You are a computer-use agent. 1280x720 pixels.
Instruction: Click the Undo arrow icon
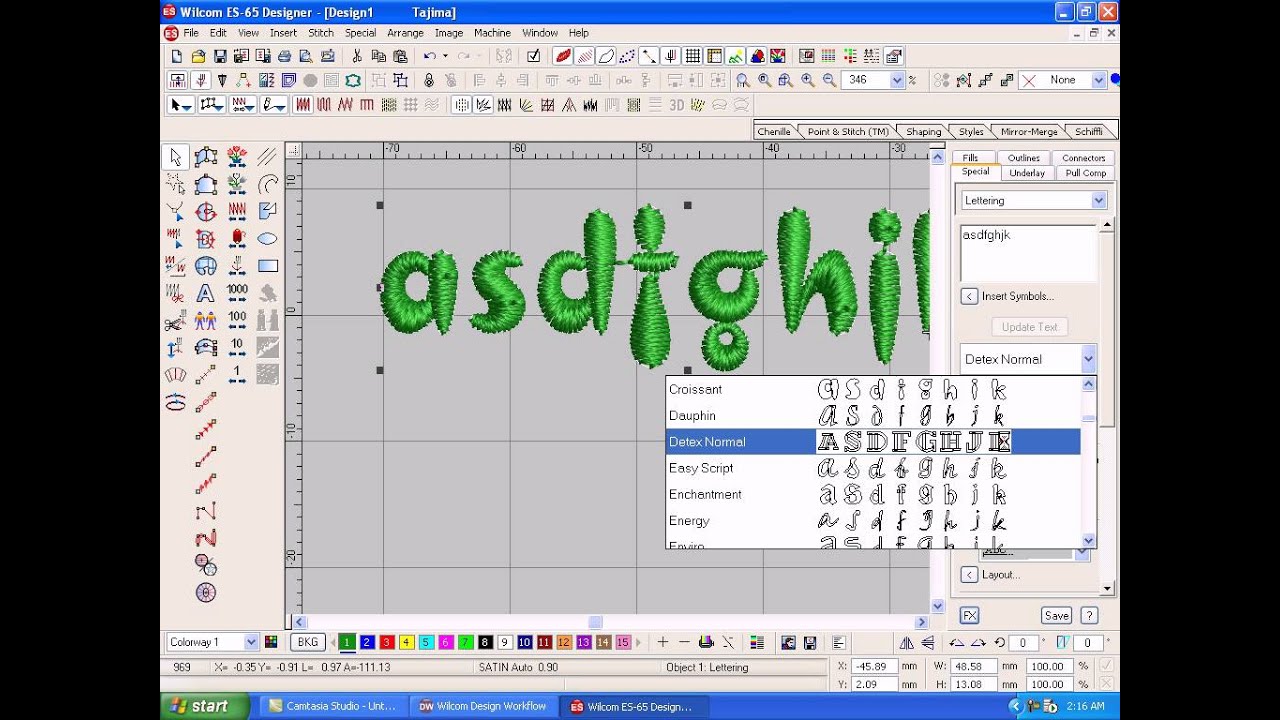[429, 56]
